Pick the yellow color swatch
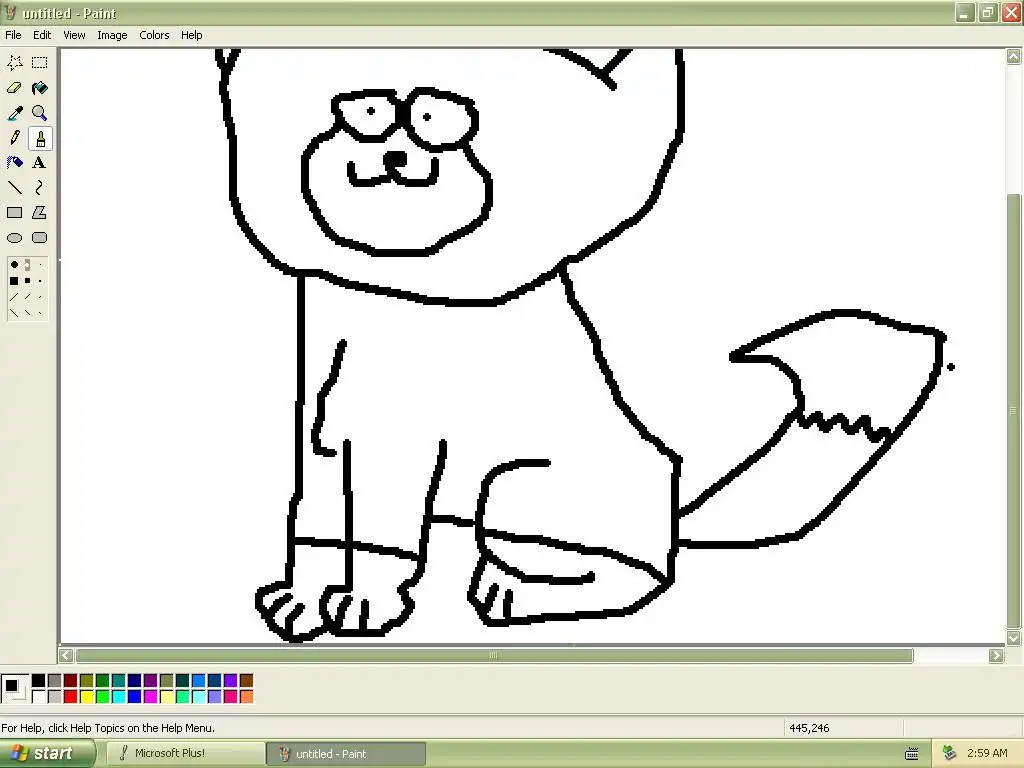The width and height of the screenshot is (1024, 768). [86, 697]
